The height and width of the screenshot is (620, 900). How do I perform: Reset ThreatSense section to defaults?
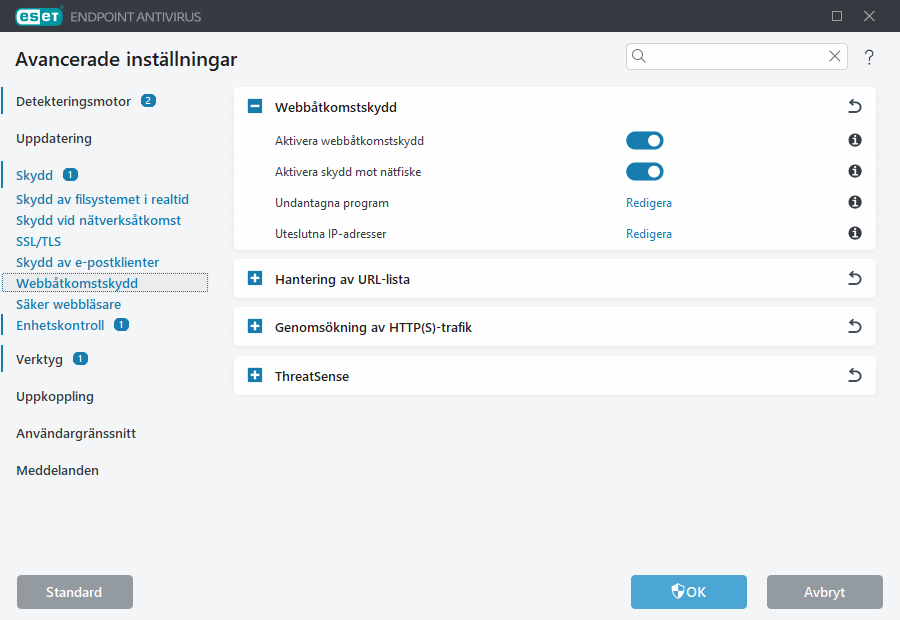pyautogui.click(x=854, y=375)
